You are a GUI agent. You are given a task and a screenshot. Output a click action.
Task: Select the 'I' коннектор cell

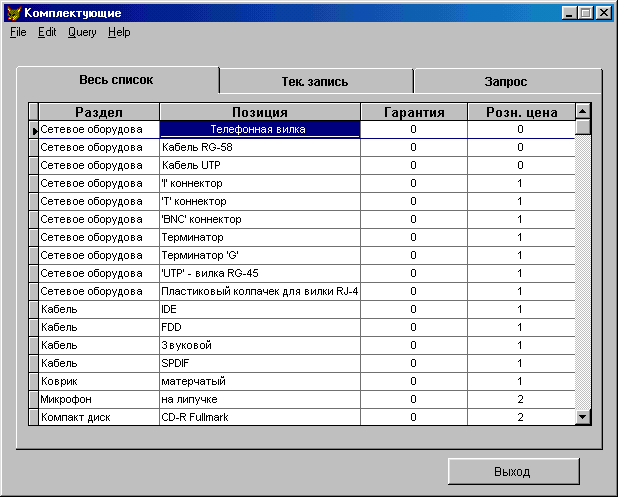pos(260,183)
